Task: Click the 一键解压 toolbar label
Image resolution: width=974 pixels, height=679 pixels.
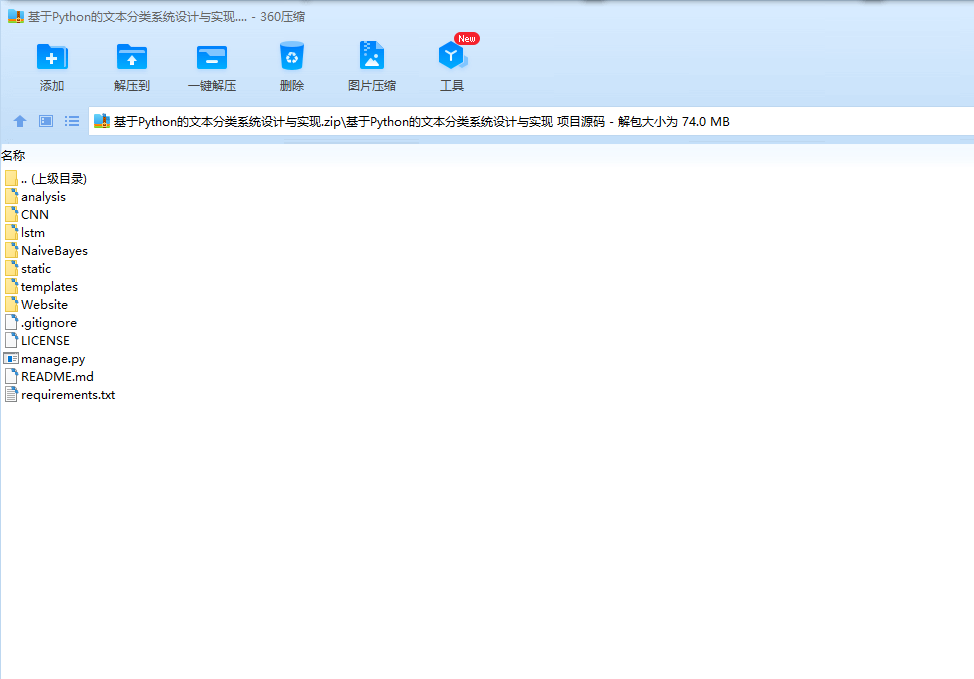Action: pyautogui.click(x=212, y=86)
